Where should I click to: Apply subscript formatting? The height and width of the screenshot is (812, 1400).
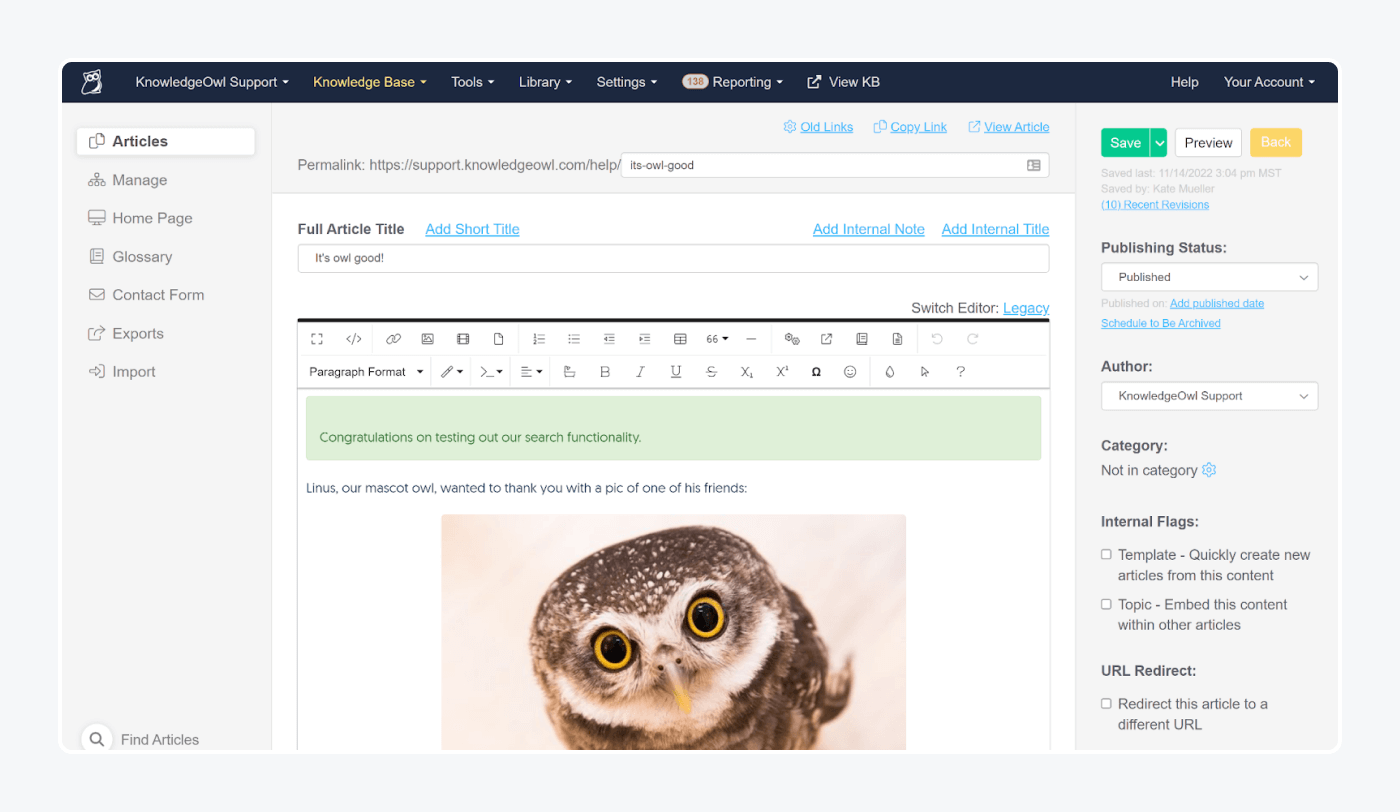pos(747,371)
